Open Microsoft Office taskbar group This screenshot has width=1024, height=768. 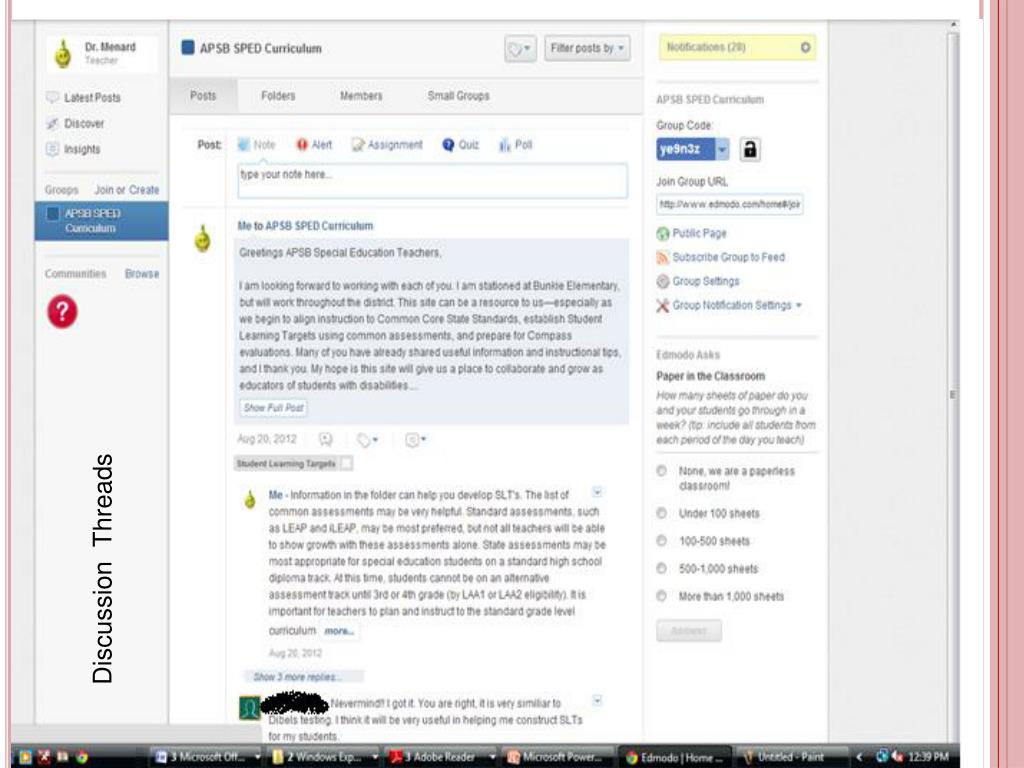coord(206,757)
